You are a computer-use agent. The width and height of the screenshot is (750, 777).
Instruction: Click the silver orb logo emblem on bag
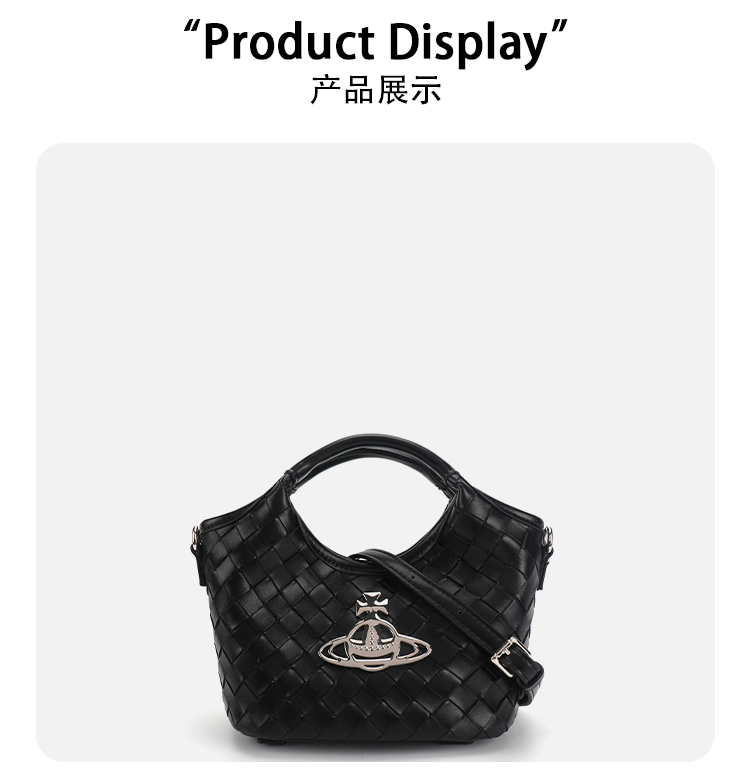(375, 632)
